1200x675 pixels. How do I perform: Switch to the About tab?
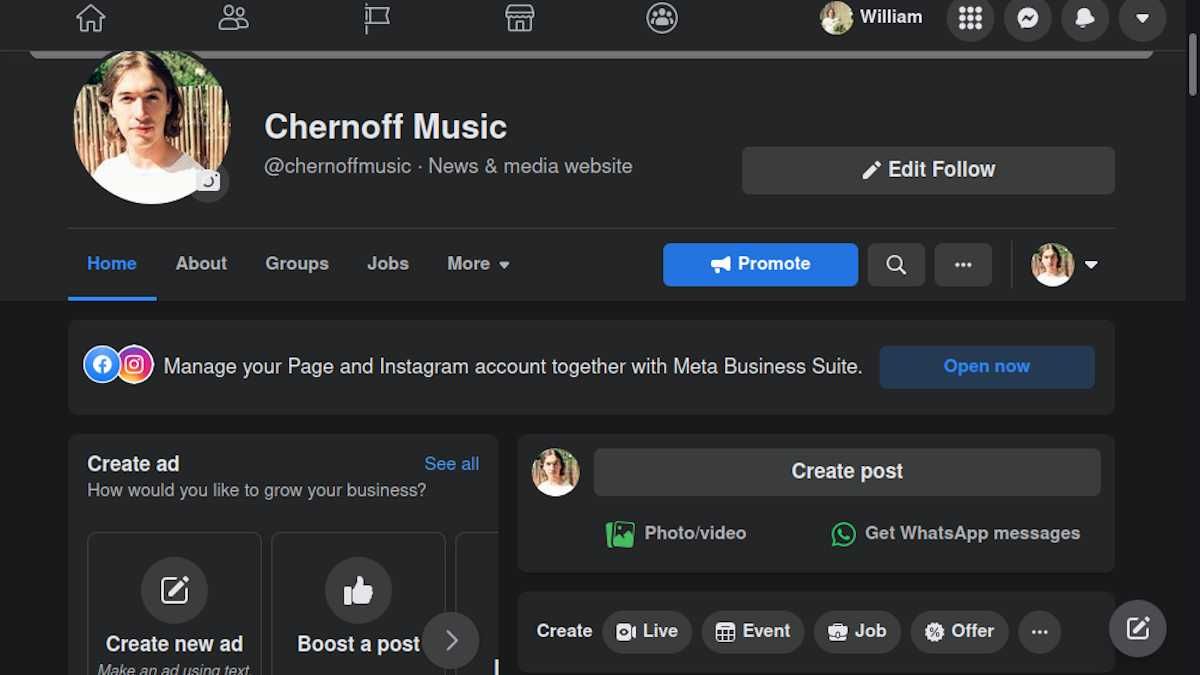[200, 263]
